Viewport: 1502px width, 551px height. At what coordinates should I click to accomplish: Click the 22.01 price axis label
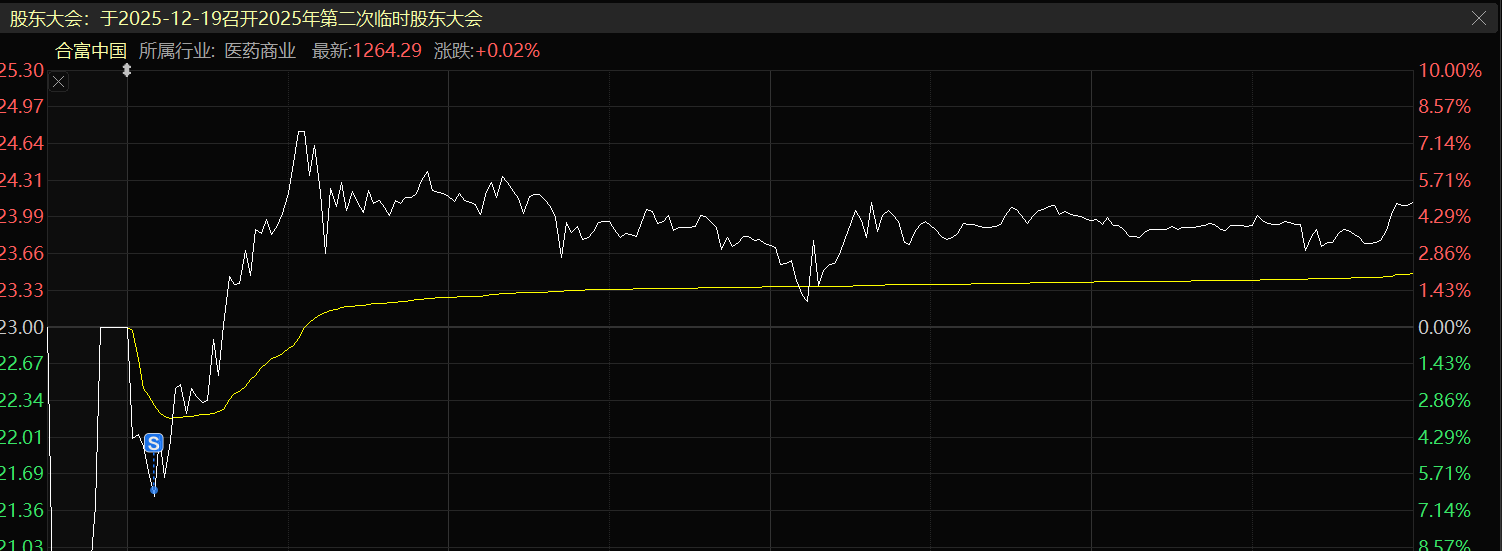(22, 437)
